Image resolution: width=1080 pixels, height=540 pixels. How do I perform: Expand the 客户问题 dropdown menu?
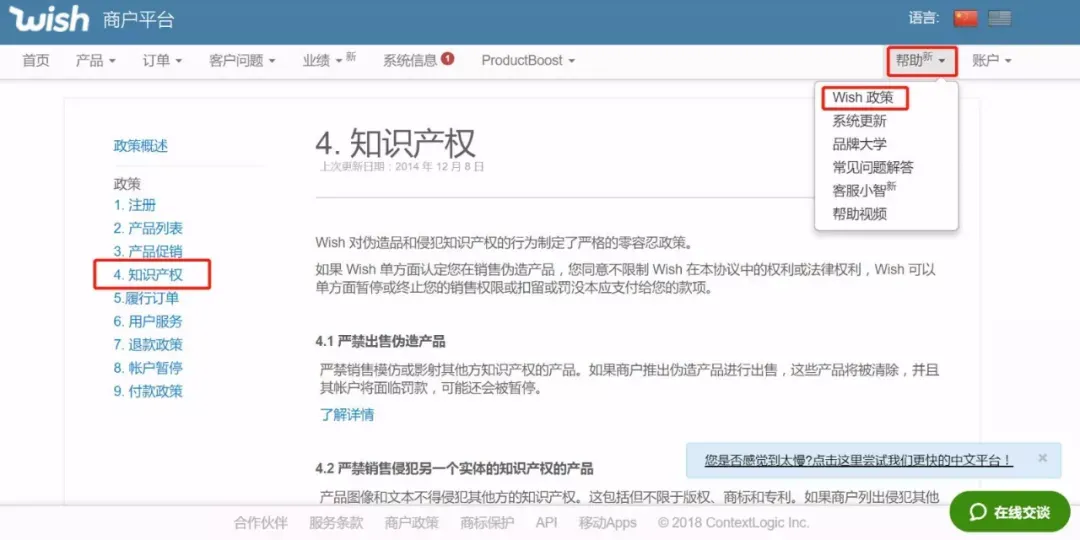coord(242,61)
